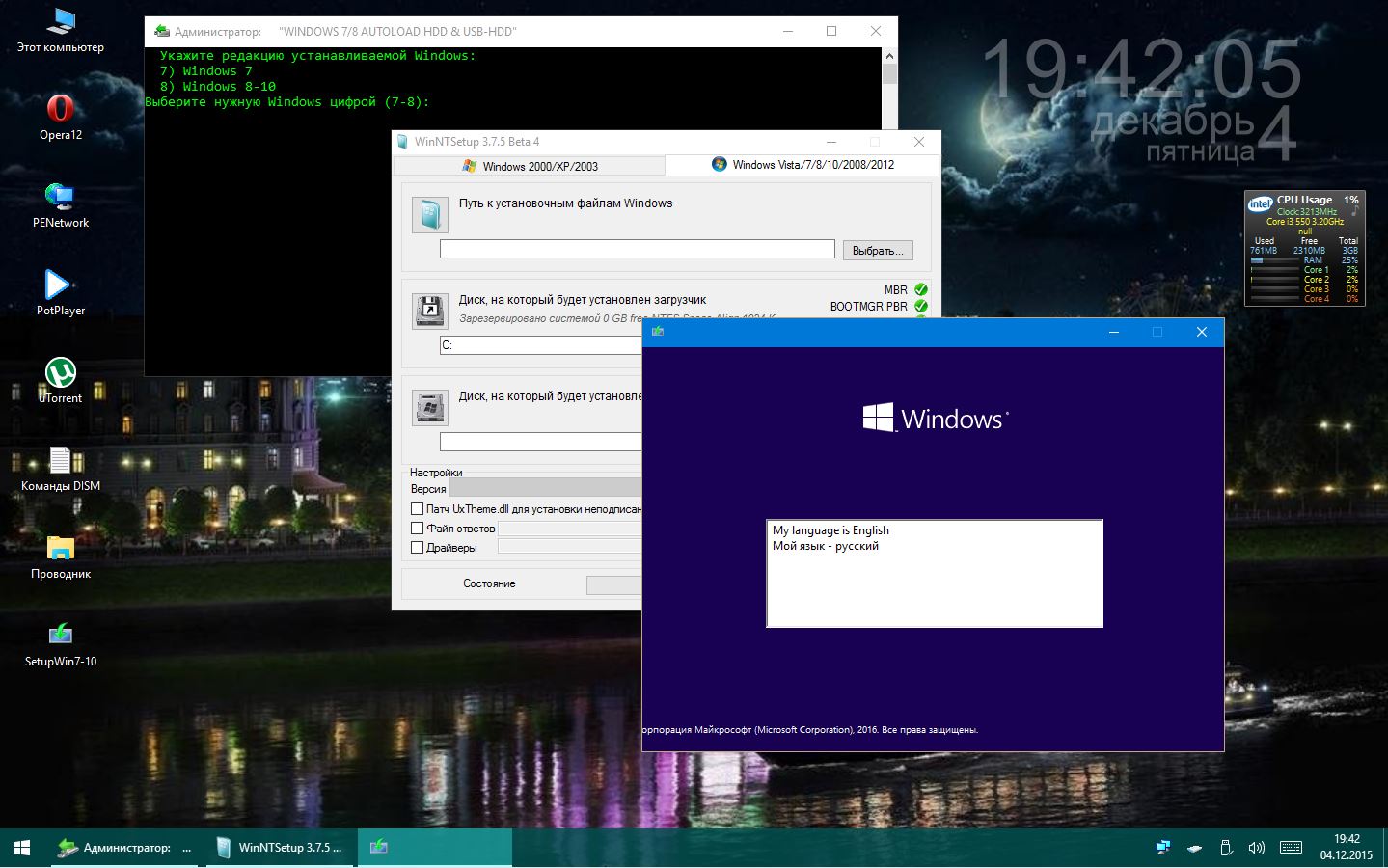Switch to the 'Администратор' console taskbar button
Screen dimensions: 1388x868
tap(123, 848)
